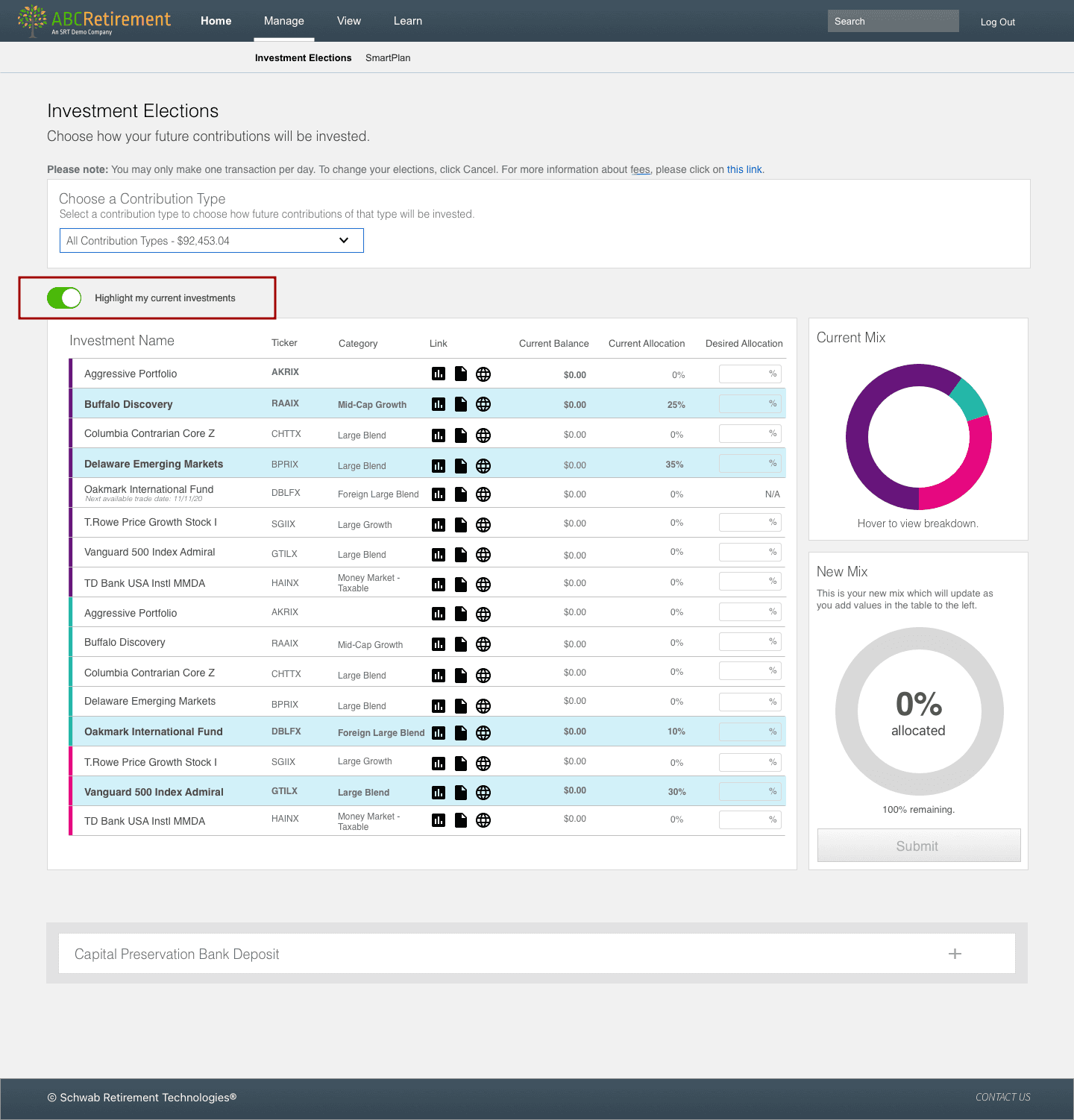Click the New Mix 0% allocated gauge
The image size is (1074, 1120).
pos(919,711)
